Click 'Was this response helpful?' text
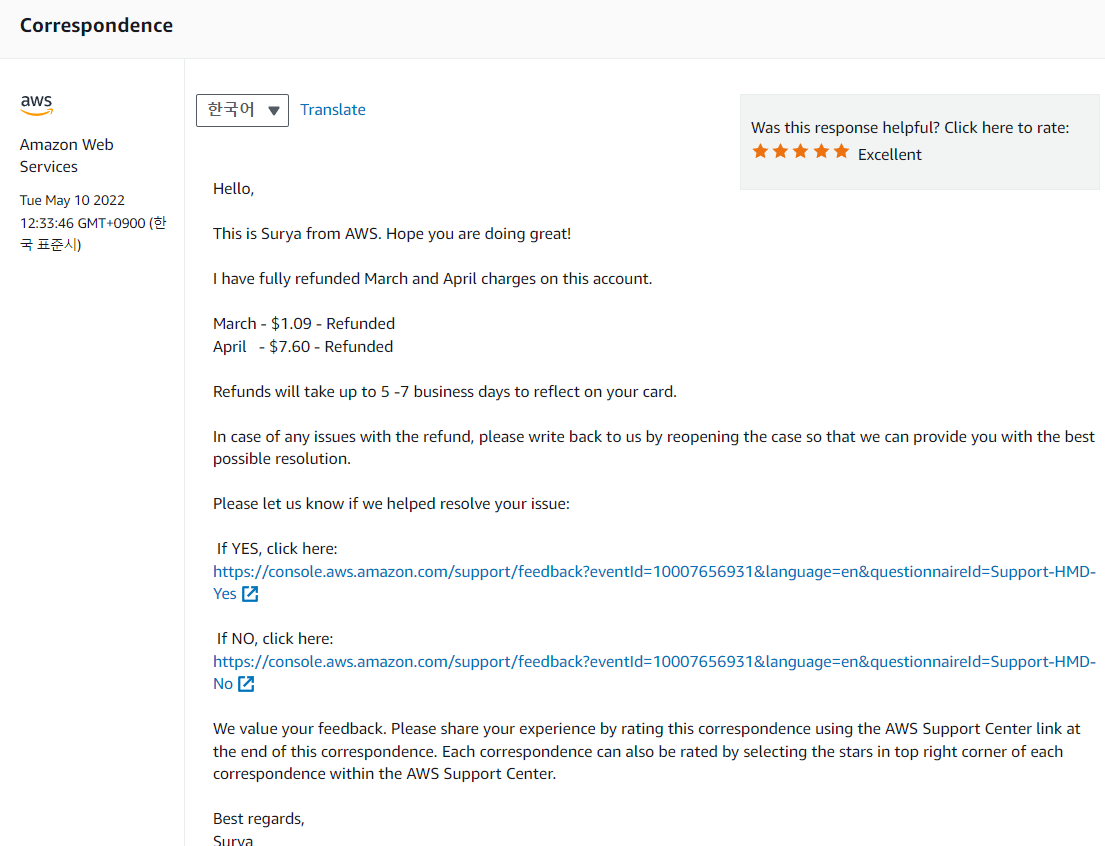The image size is (1105, 846). [846, 128]
